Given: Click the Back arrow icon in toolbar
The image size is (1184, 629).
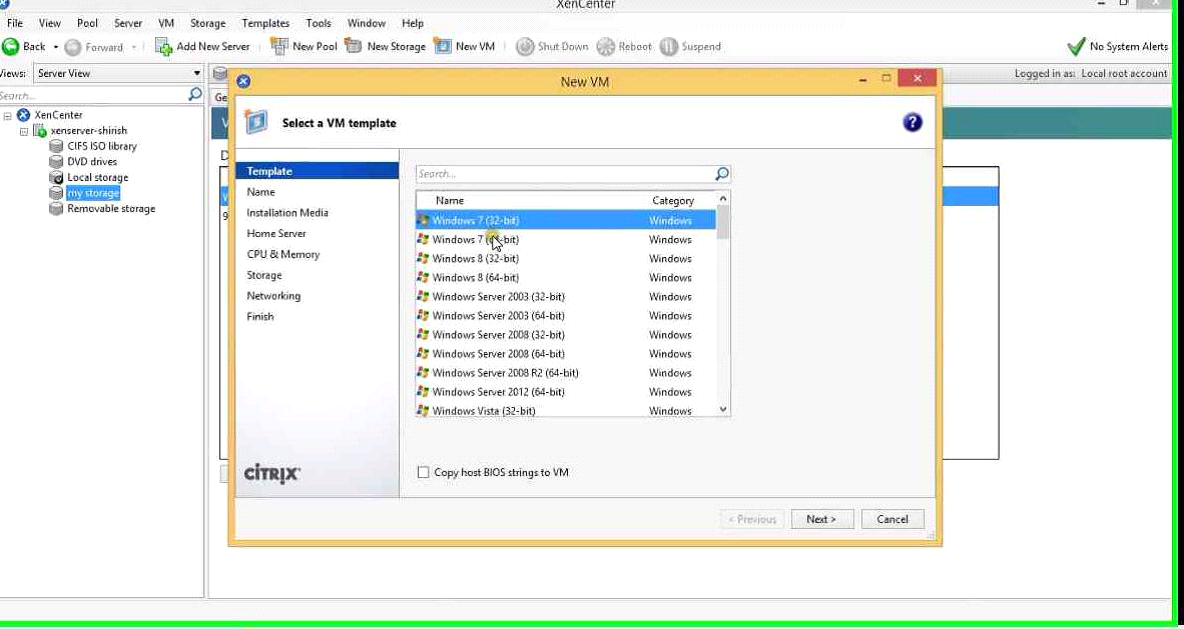Looking at the screenshot, I should pos(11,47).
